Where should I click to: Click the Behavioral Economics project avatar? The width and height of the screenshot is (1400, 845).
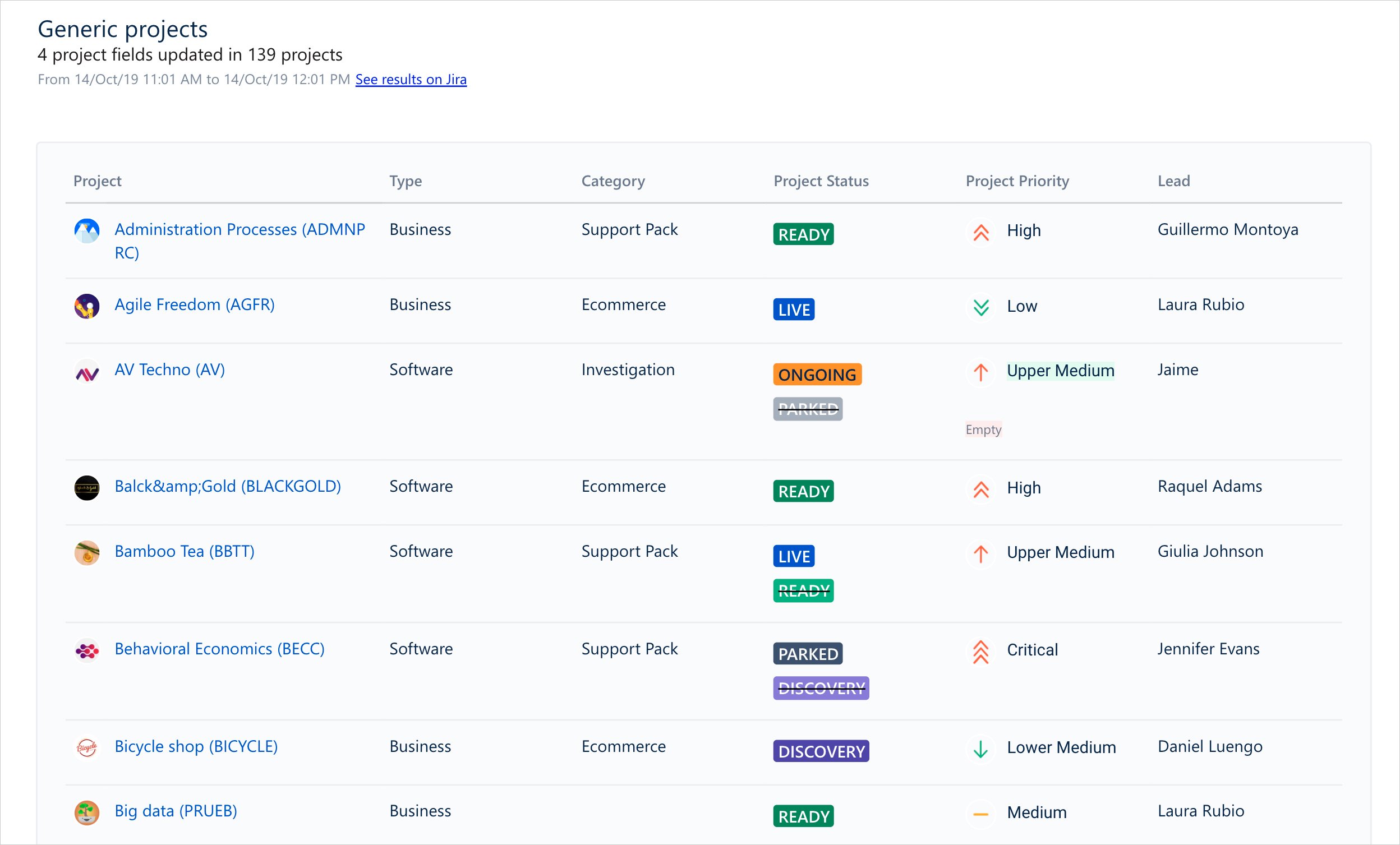click(x=86, y=650)
